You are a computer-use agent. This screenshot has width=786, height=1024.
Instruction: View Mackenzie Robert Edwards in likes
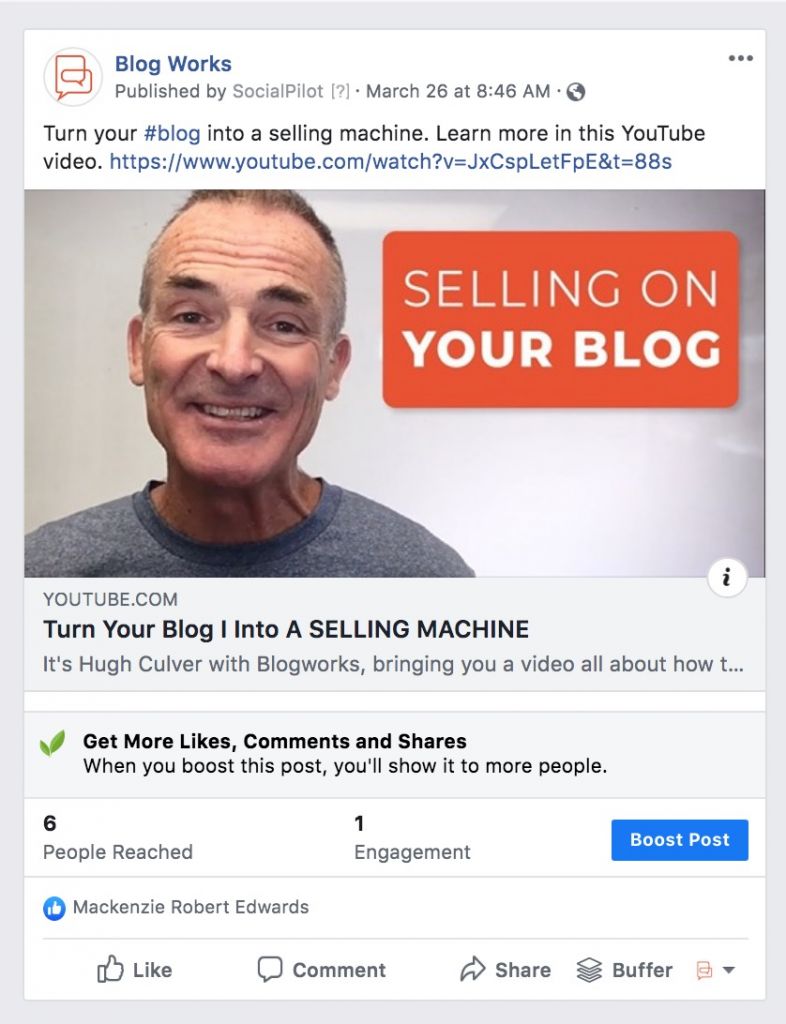point(191,907)
